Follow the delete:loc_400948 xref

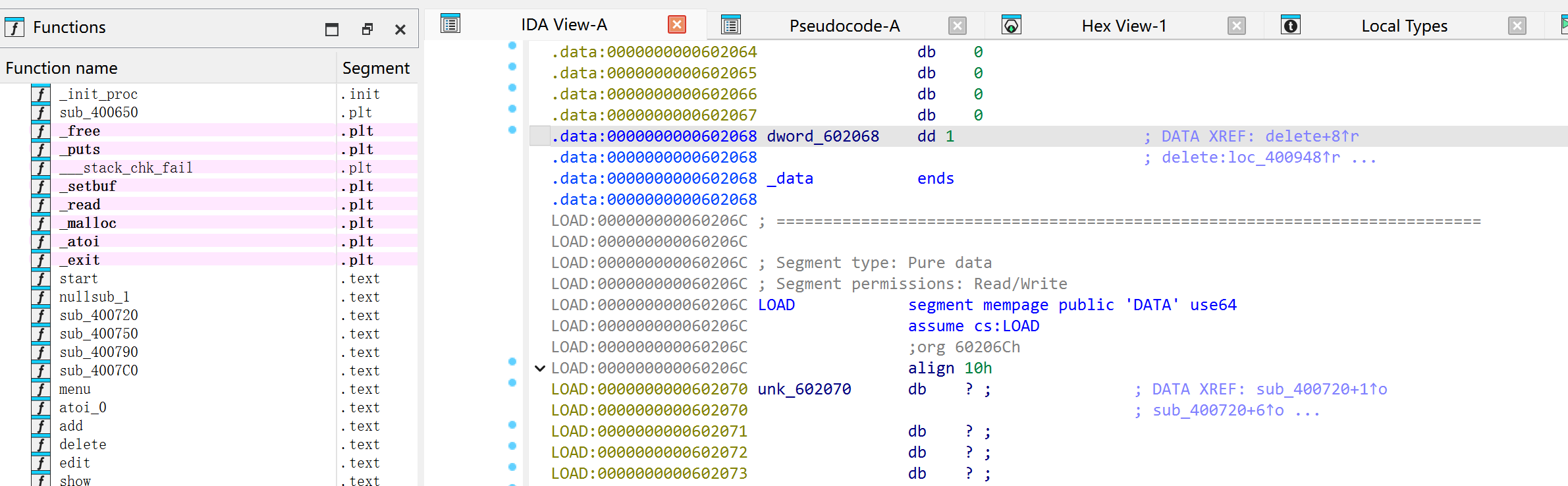(x=1251, y=157)
